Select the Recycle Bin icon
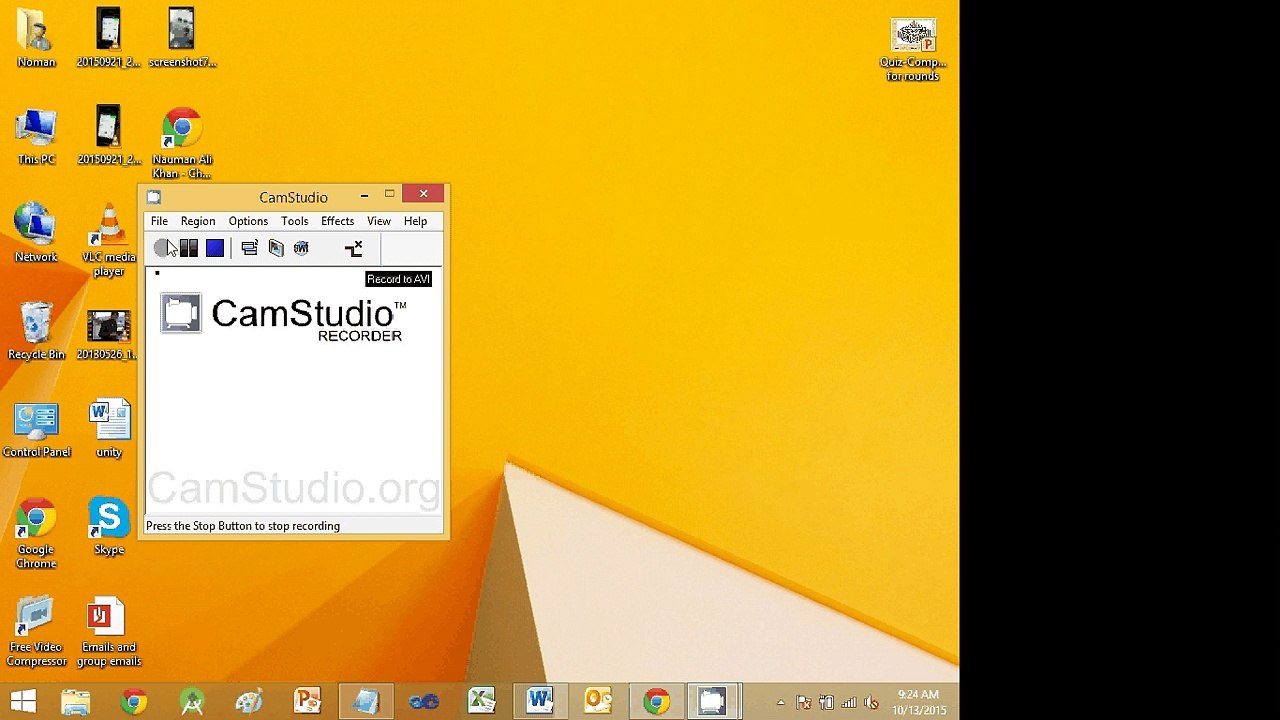Viewport: 1280px width, 720px height. [x=36, y=331]
